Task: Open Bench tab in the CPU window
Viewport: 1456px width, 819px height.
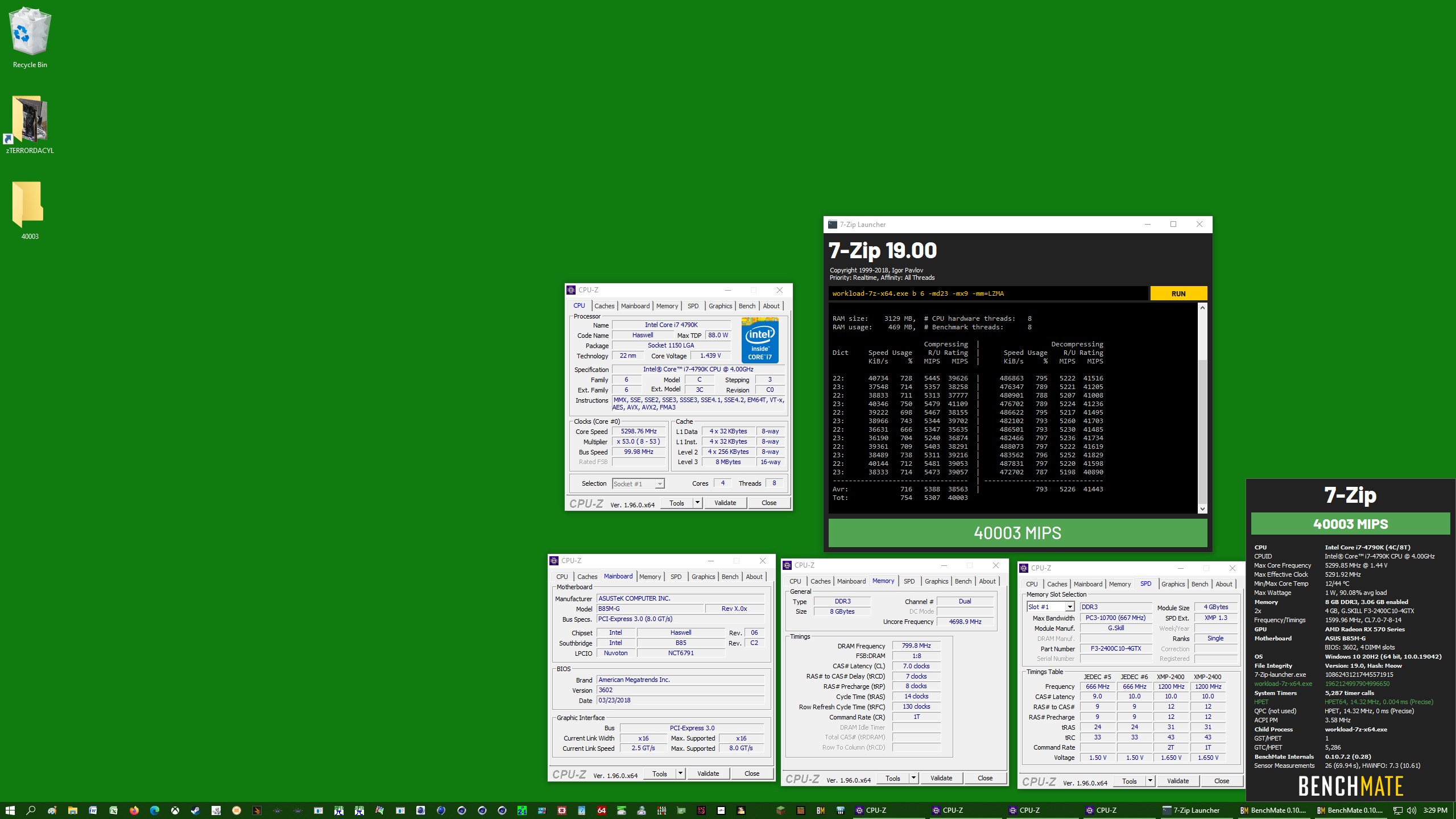Action: pyautogui.click(x=747, y=306)
